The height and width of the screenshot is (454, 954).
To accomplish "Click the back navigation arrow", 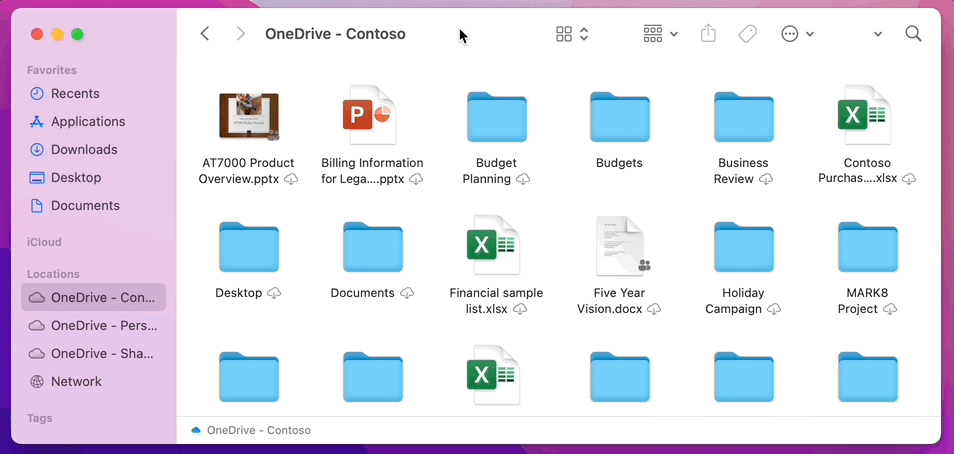I will coord(205,34).
